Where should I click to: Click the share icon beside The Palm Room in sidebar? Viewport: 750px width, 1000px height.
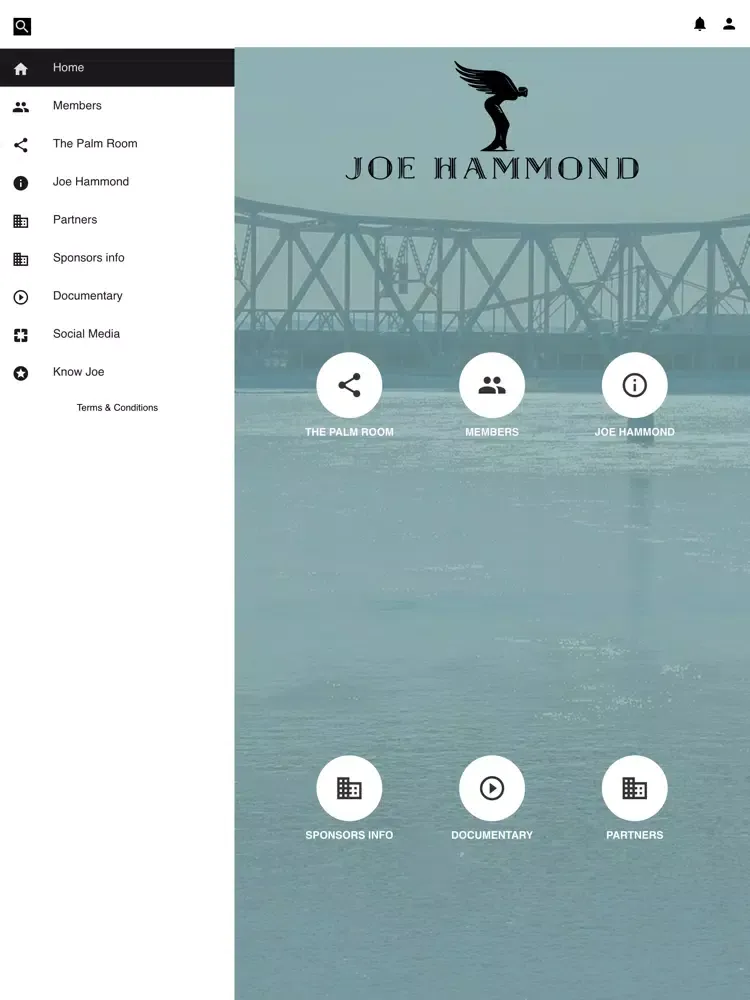pyautogui.click(x=21, y=145)
